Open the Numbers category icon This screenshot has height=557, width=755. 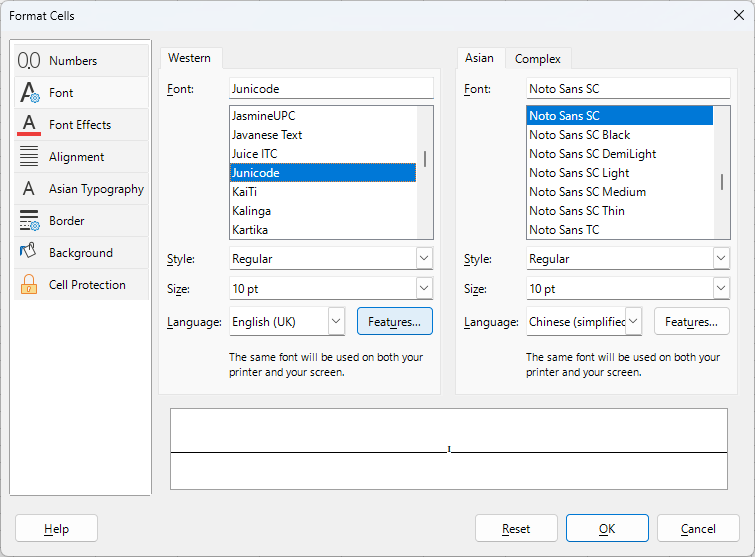29,61
